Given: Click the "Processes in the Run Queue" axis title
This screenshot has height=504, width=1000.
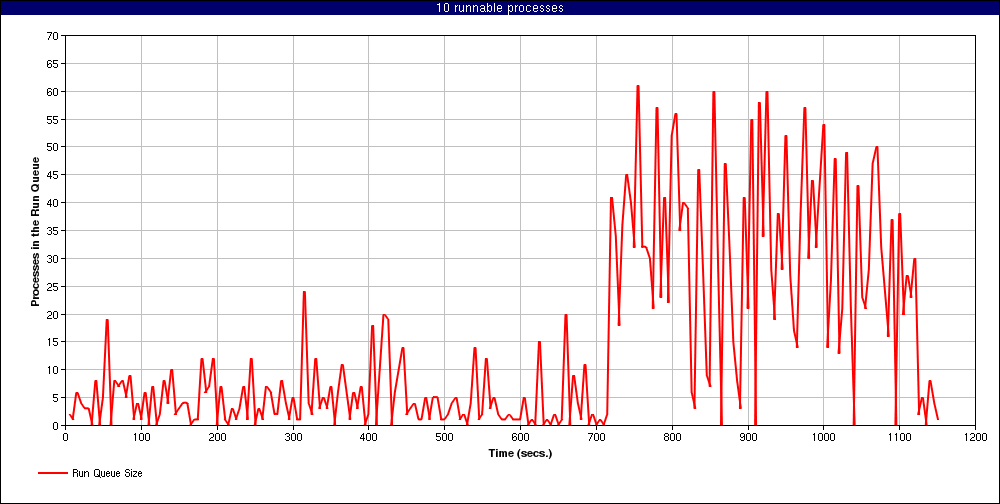Looking at the screenshot, I should [x=36, y=232].
